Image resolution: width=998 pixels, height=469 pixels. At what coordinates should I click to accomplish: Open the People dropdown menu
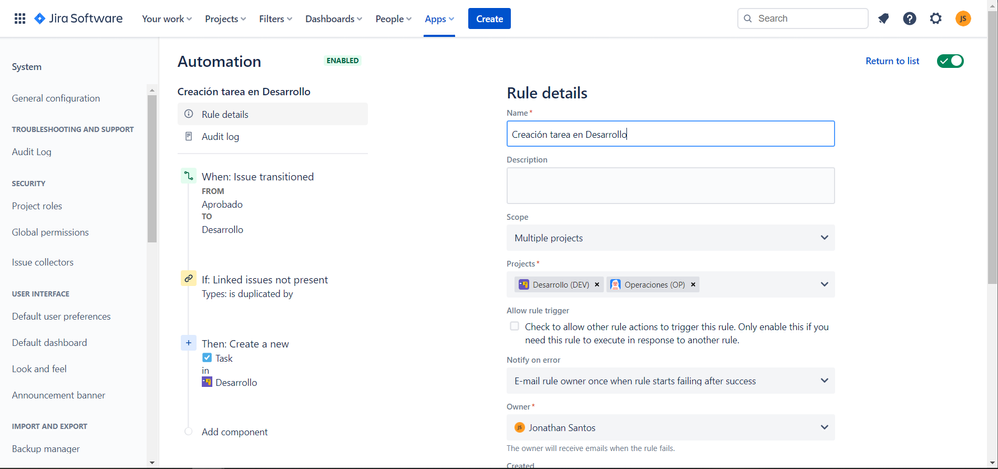click(393, 18)
